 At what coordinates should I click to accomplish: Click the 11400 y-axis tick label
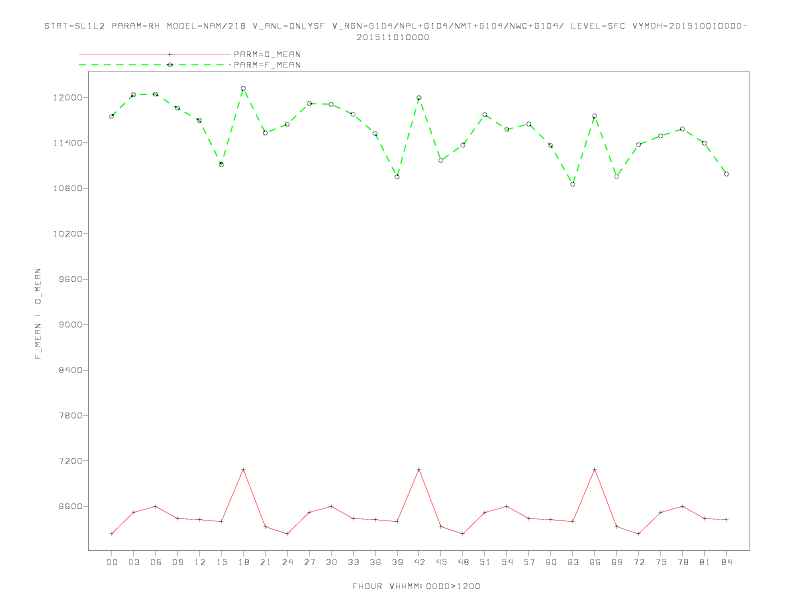[x=67, y=143]
